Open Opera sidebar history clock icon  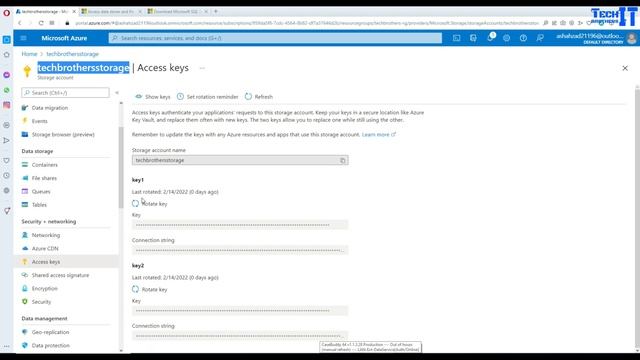tap(7, 176)
